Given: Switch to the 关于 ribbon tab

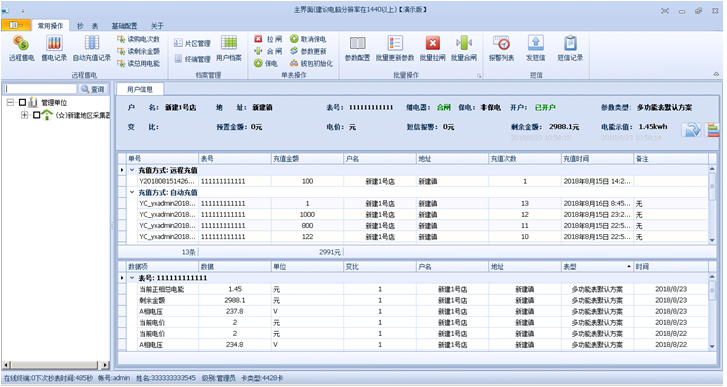Looking at the screenshot, I should pyautogui.click(x=157, y=26).
